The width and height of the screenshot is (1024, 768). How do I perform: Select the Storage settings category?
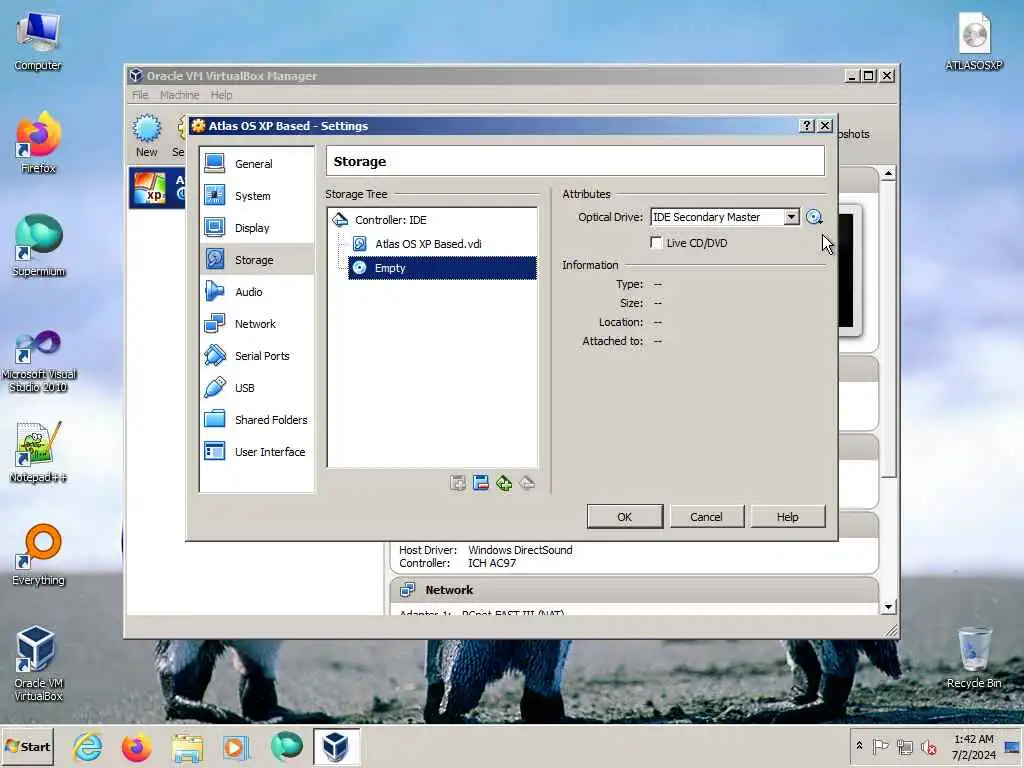[256, 260]
